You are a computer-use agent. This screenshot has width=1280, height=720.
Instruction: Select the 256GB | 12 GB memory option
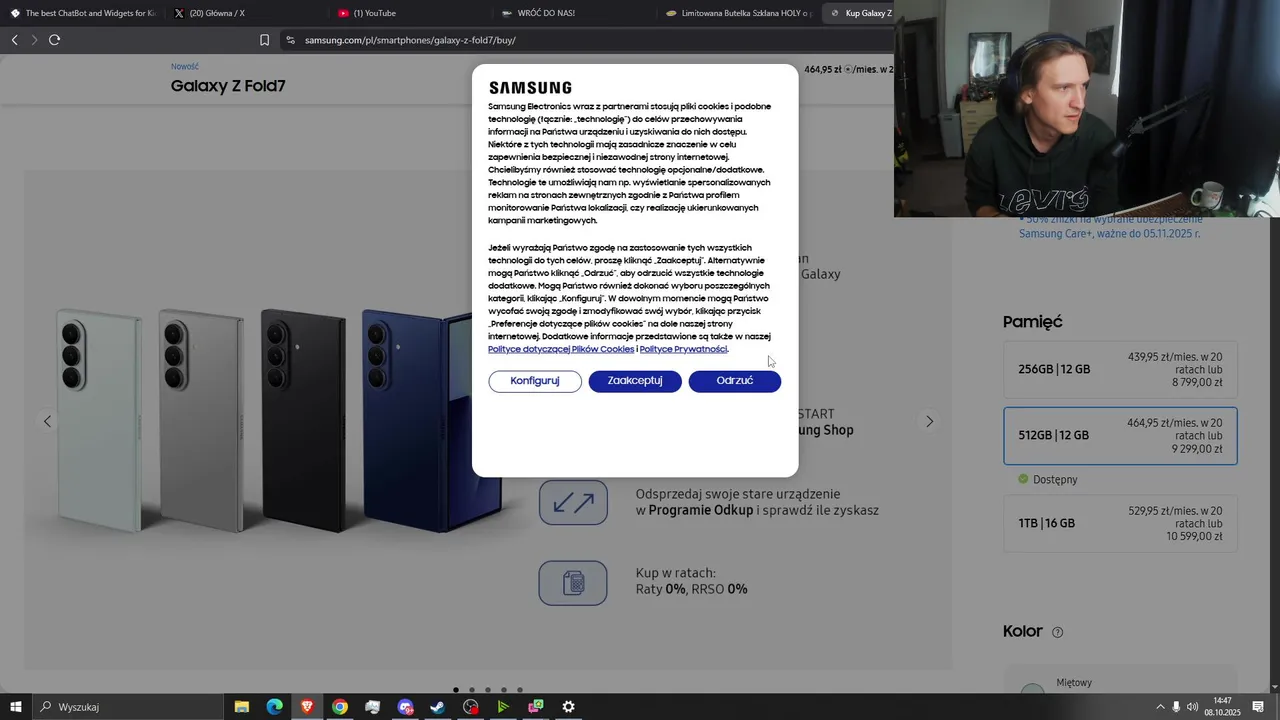1120,369
